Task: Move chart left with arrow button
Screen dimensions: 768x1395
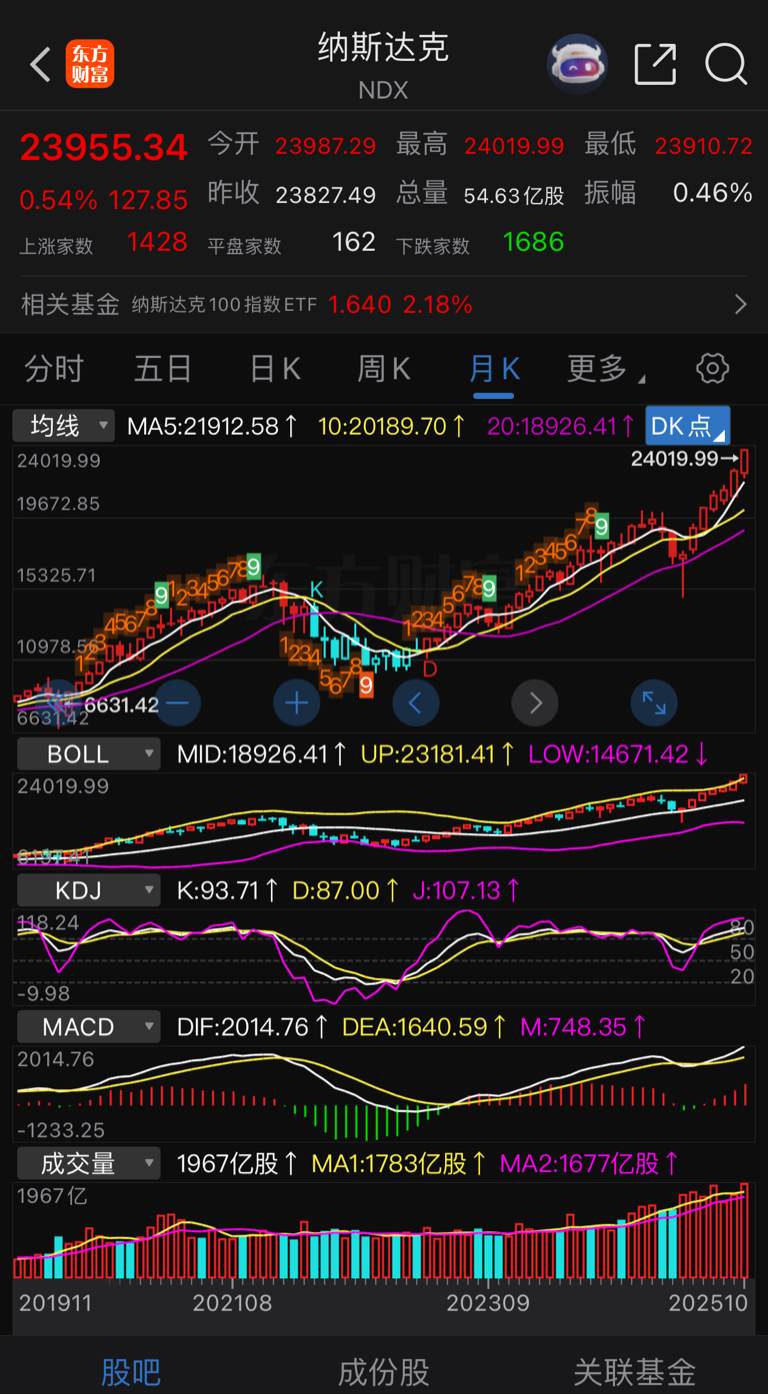Action: [x=416, y=704]
